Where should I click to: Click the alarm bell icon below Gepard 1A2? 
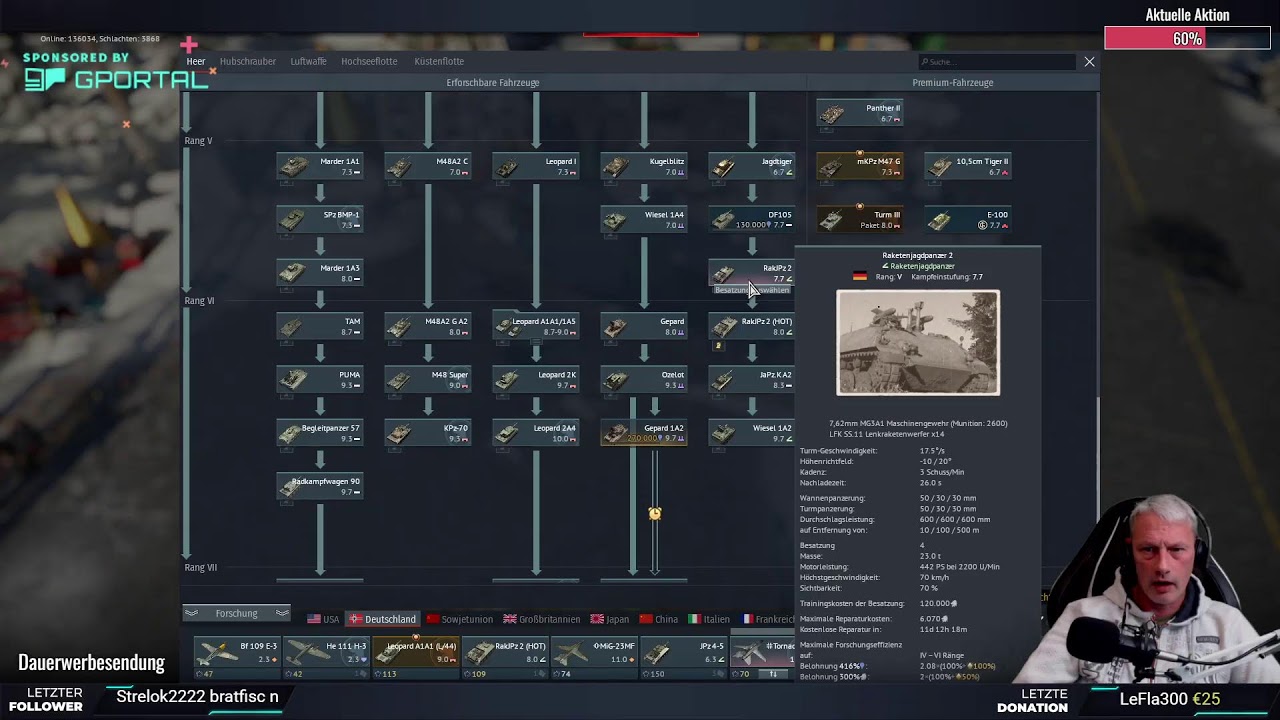(655, 514)
